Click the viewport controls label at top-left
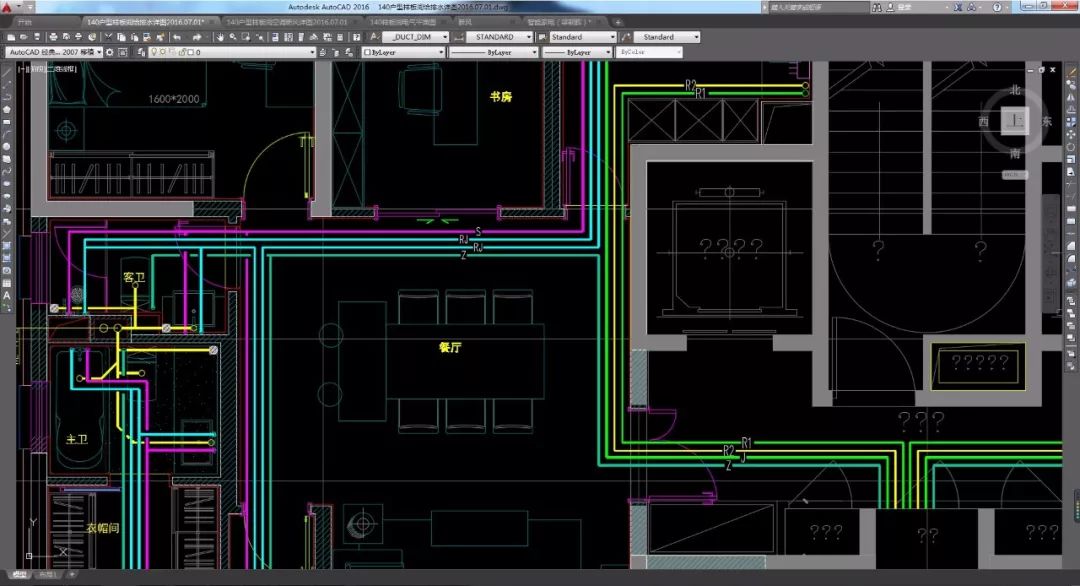The image size is (1080, 586). pyautogui.click(x=48, y=69)
